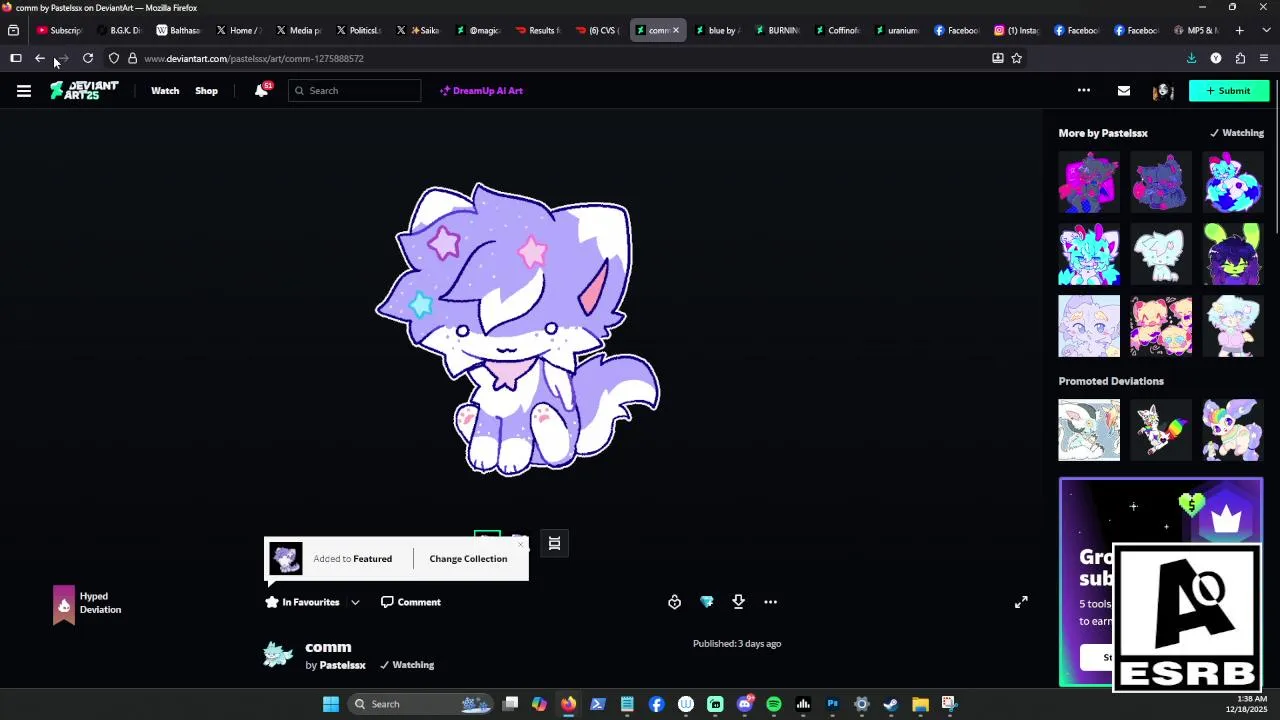Focus the DeviantArt Search field
The image size is (1280, 720).
click(x=355, y=91)
